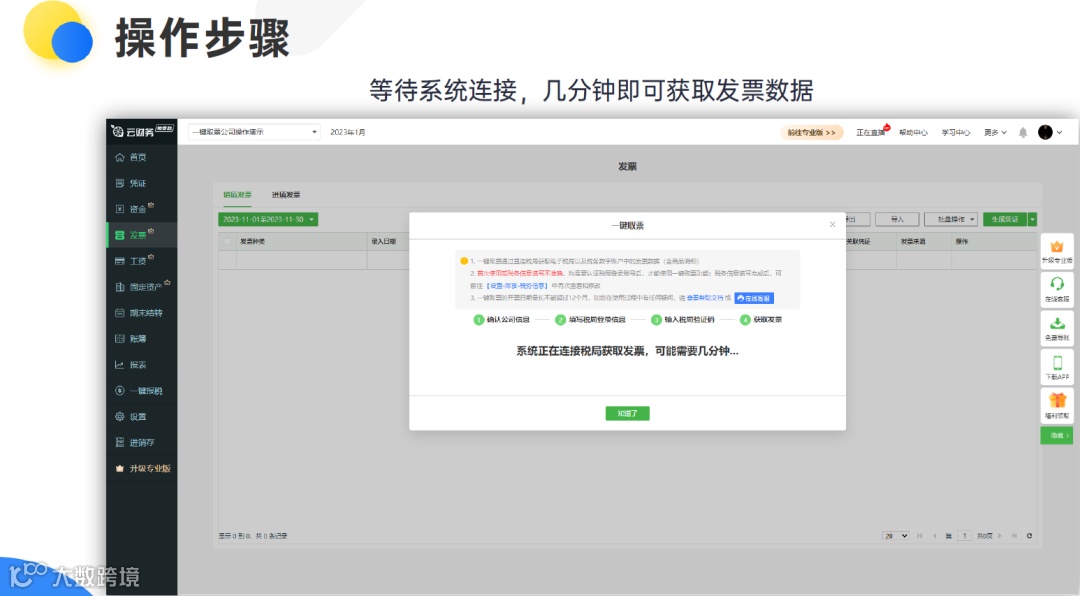This screenshot has height=596, width=1080.
Task: Click the 下载APP phone card
Action: pos(1057,367)
